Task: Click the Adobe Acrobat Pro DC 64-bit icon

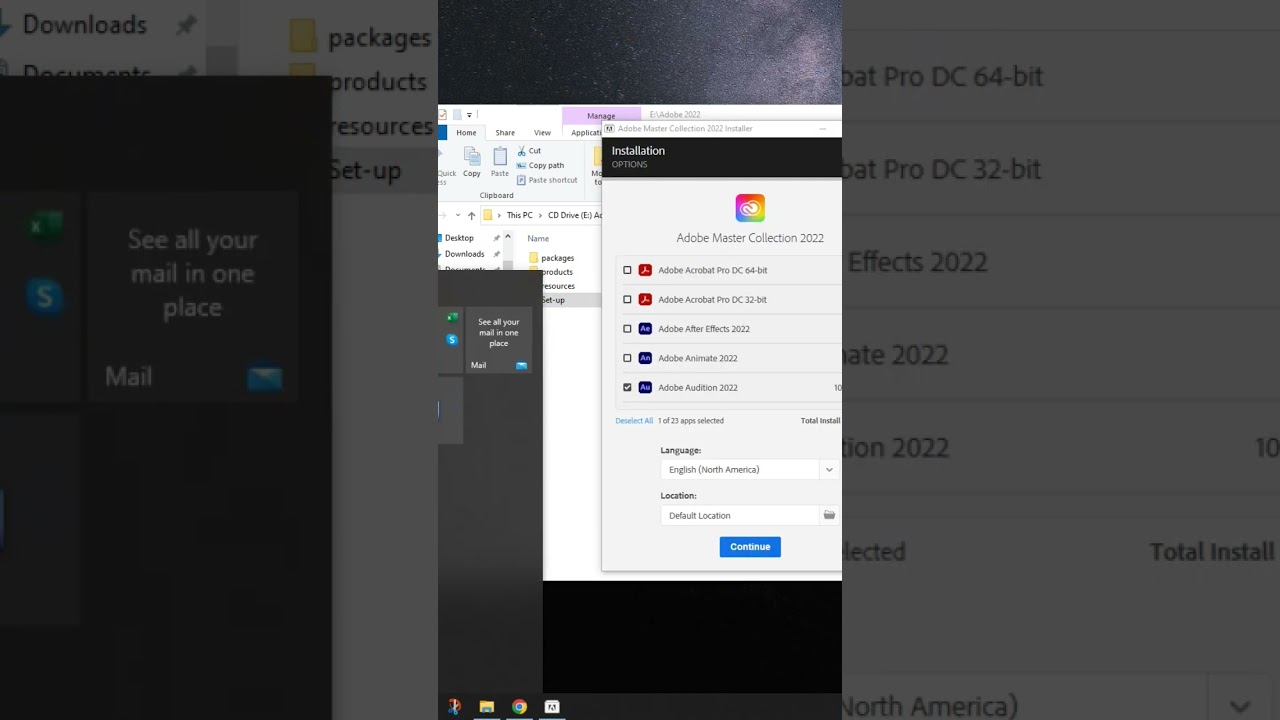Action: pyautogui.click(x=645, y=270)
